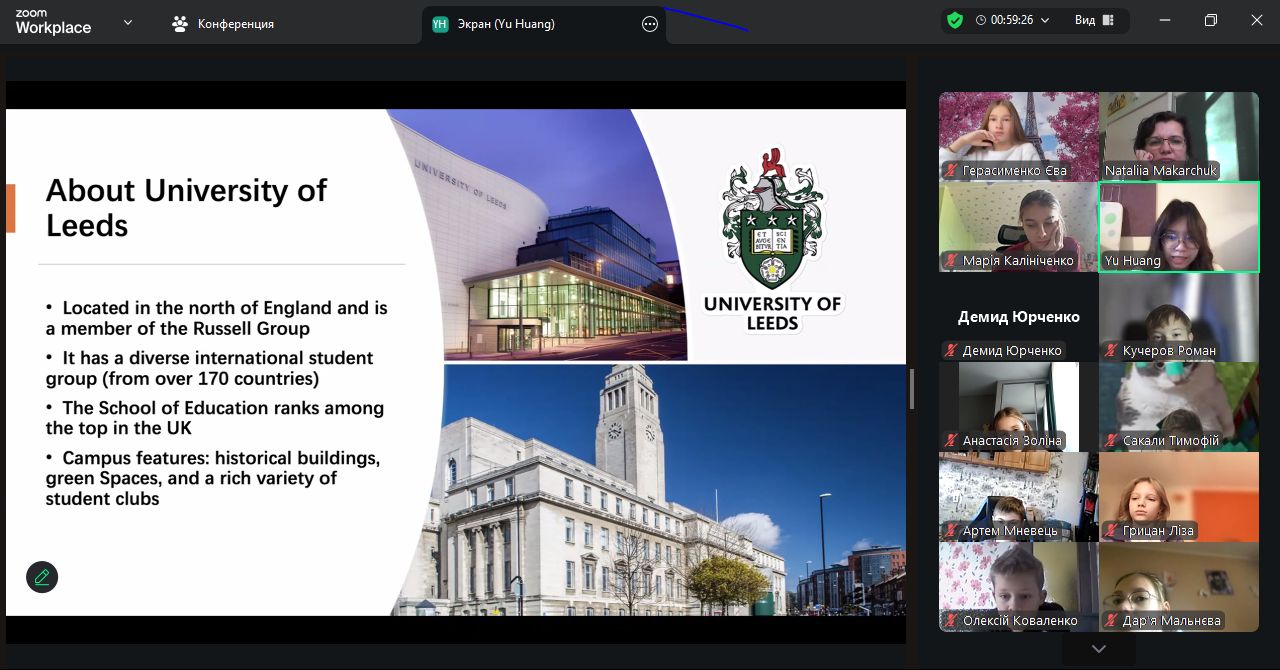This screenshot has height=670, width=1280.
Task: Select Yu Huang's highlighted video tile
Action: 1179,226
